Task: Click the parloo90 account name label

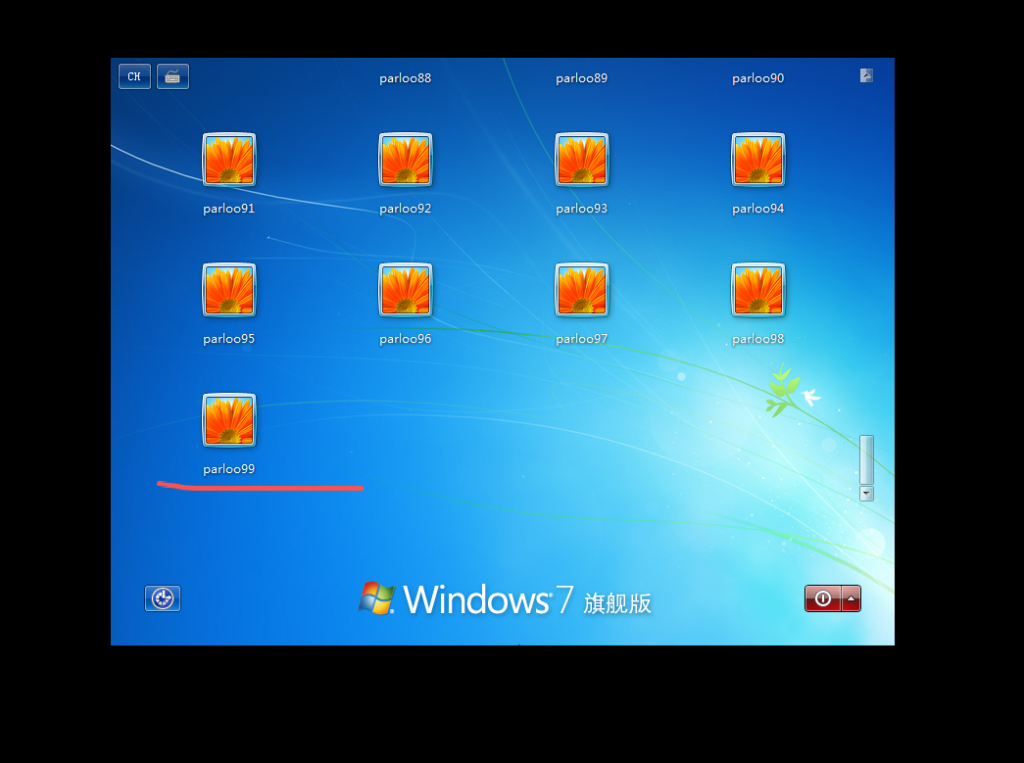Action: (758, 78)
